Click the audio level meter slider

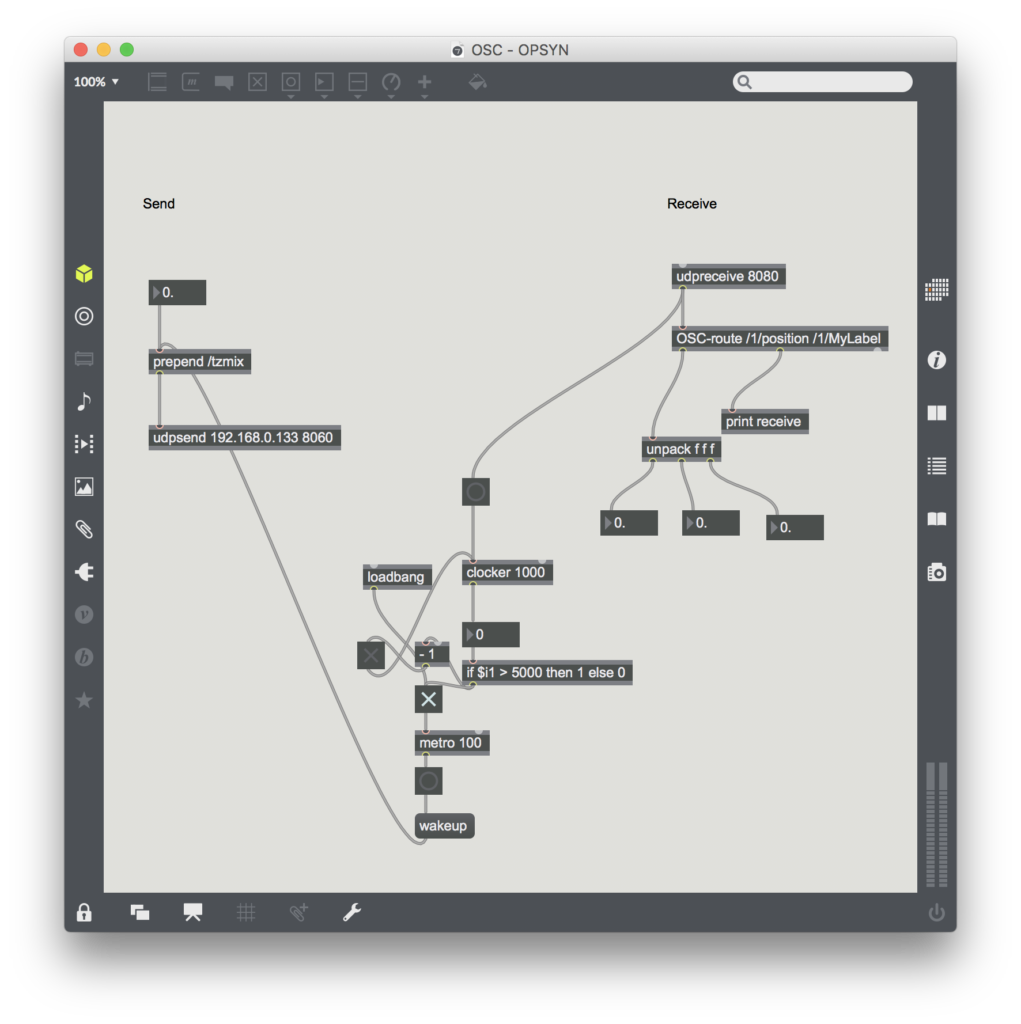[x=936, y=824]
